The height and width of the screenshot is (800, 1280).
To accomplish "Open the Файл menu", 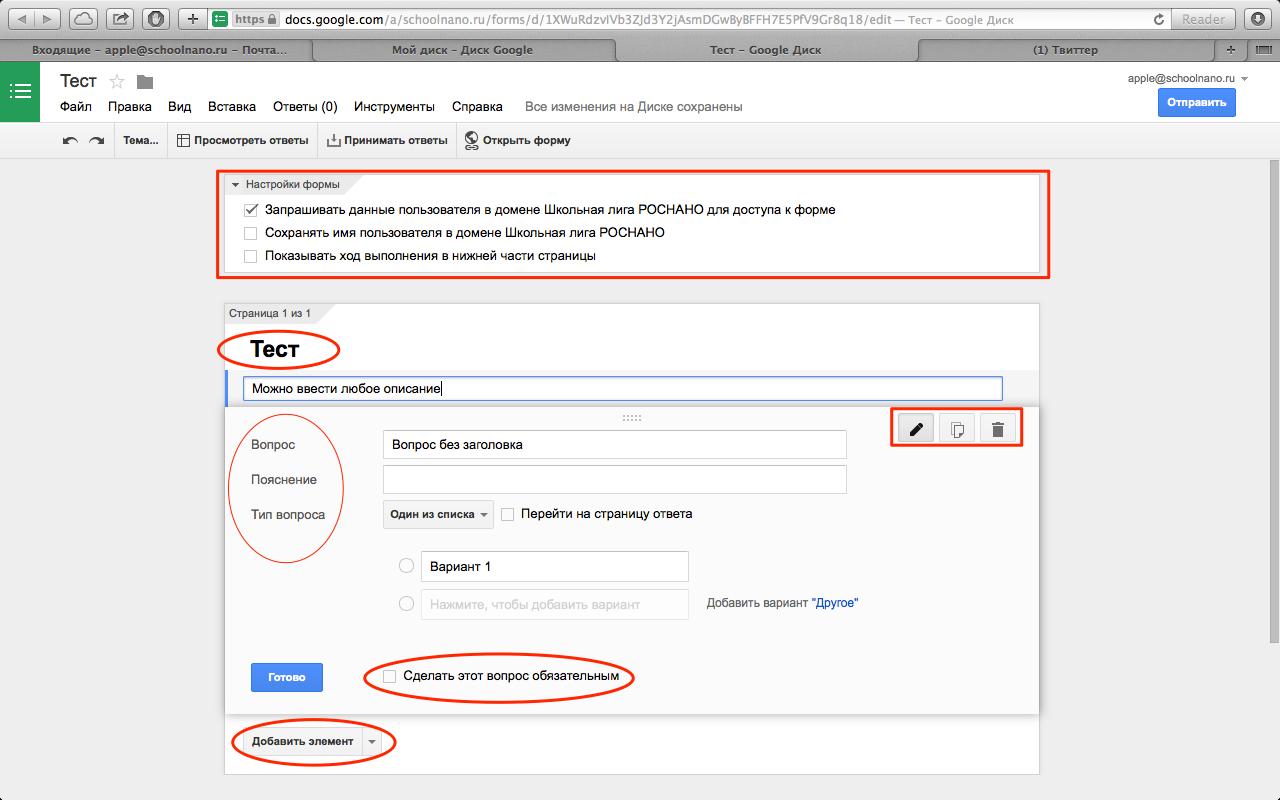I will point(76,107).
